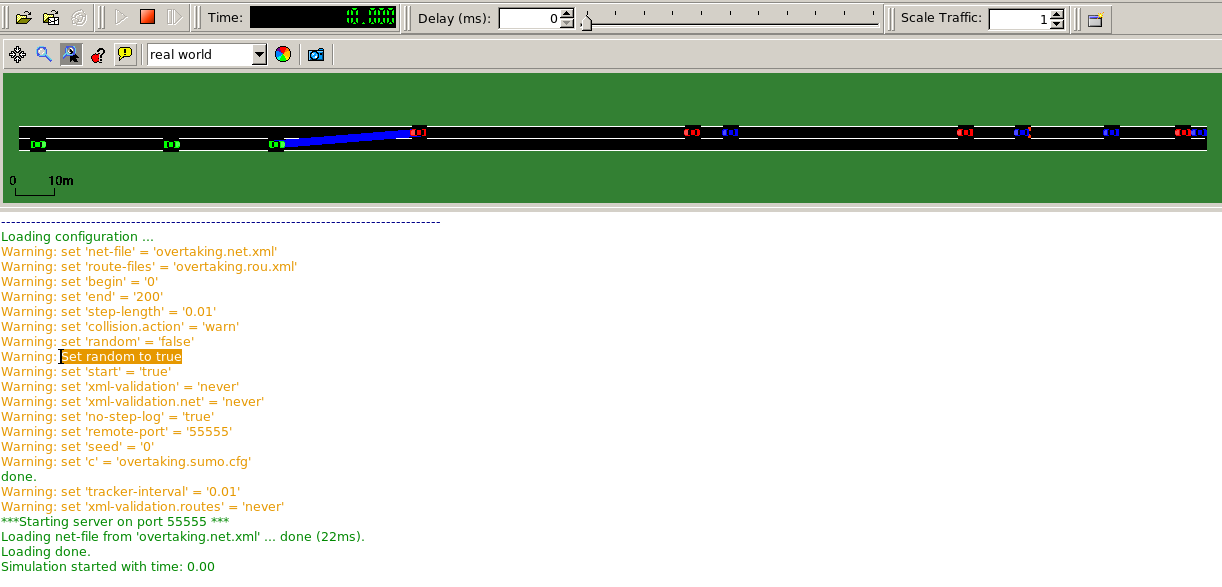The image size is (1222, 587).
Task: Click the warning line setting 'begin' = '0'
Action: [x=80, y=282]
